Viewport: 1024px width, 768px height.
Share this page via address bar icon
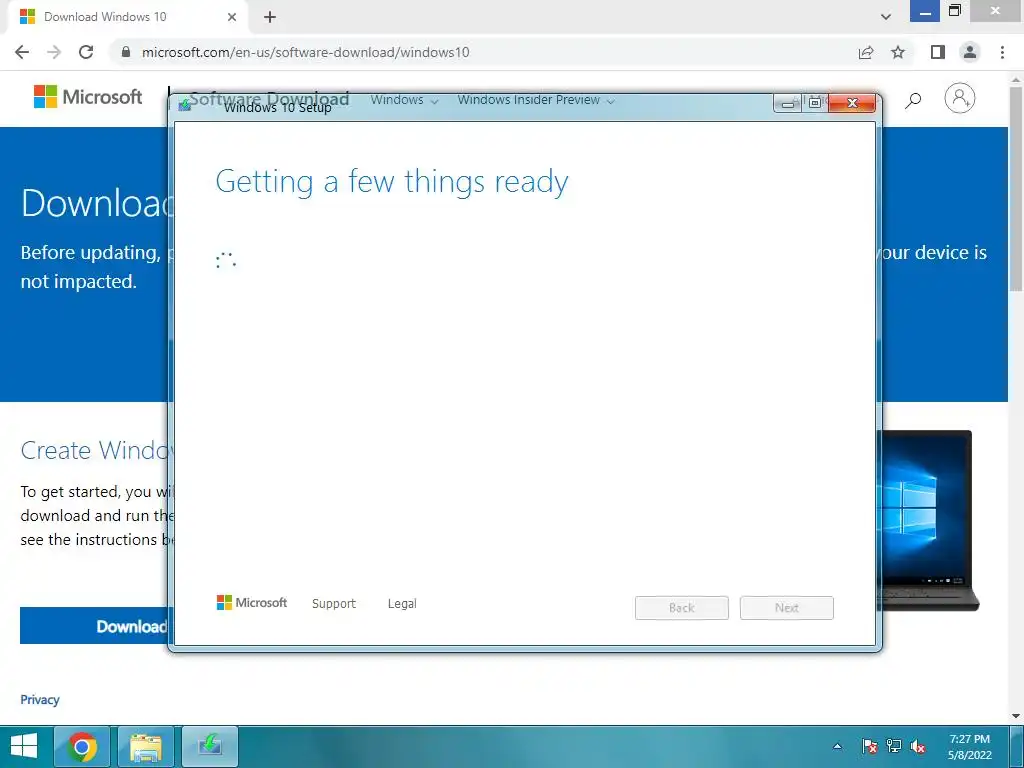coord(866,52)
